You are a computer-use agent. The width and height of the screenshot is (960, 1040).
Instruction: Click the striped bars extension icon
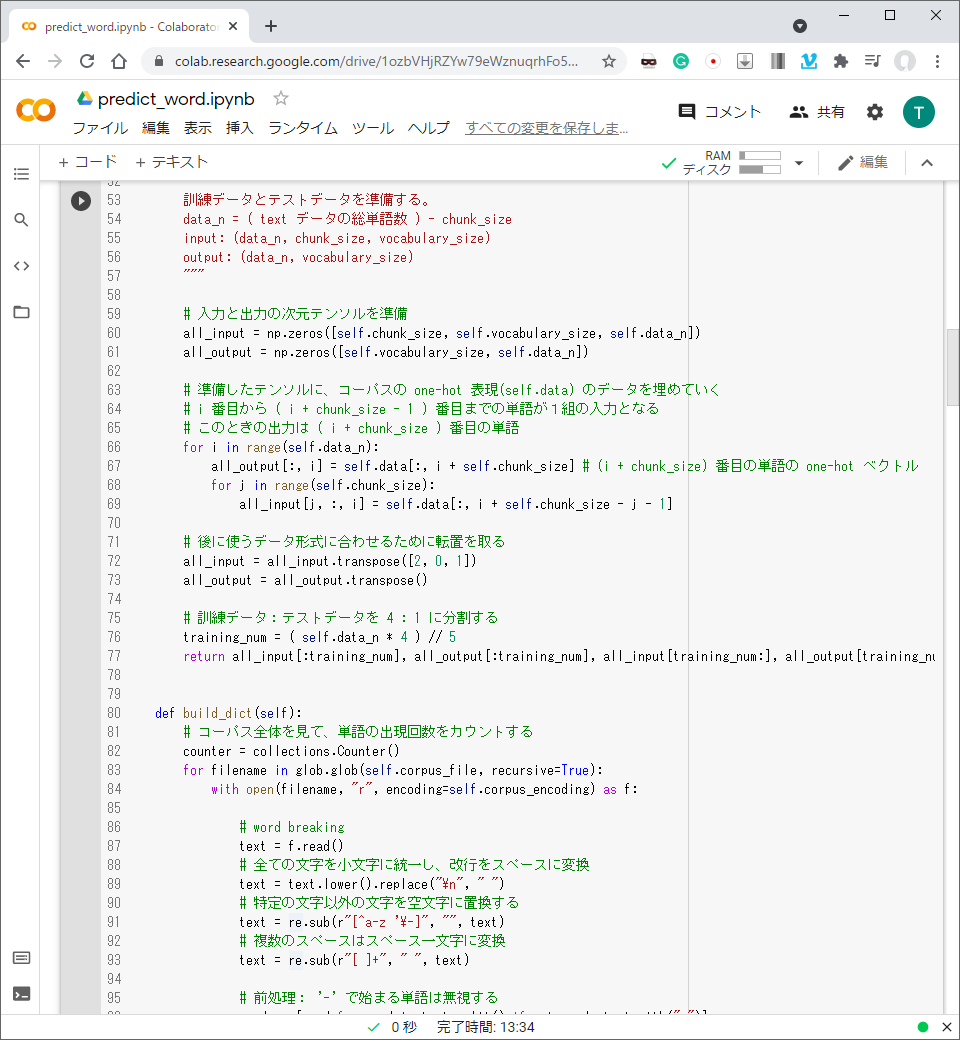click(778, 62)
